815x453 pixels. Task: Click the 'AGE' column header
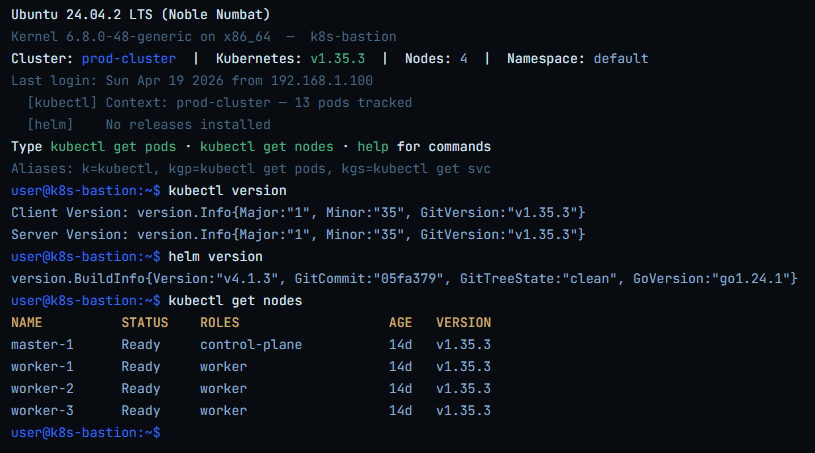tap(400, 323)
